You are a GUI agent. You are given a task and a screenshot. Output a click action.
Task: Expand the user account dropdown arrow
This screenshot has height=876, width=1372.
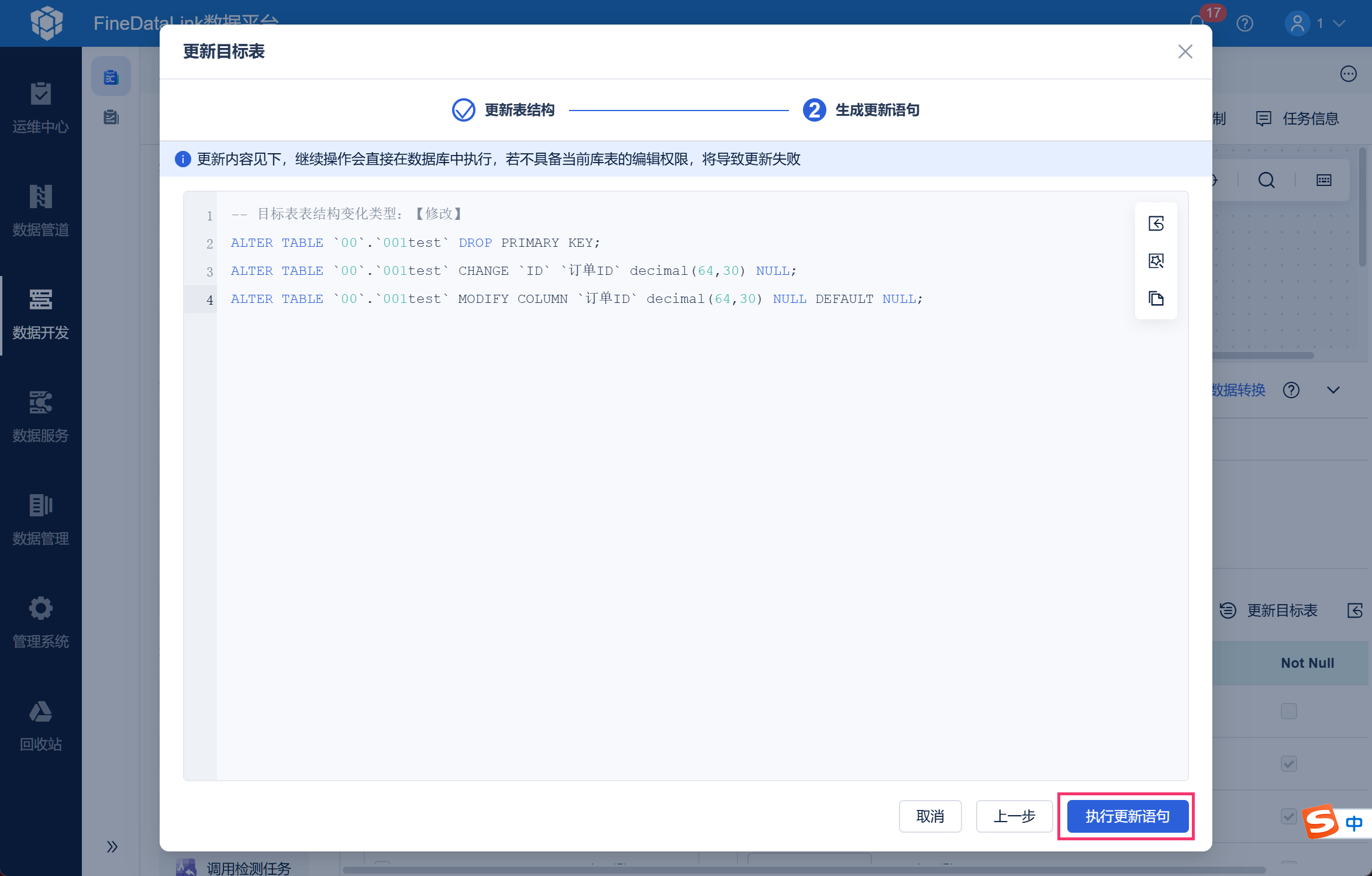pos(1339,23)
